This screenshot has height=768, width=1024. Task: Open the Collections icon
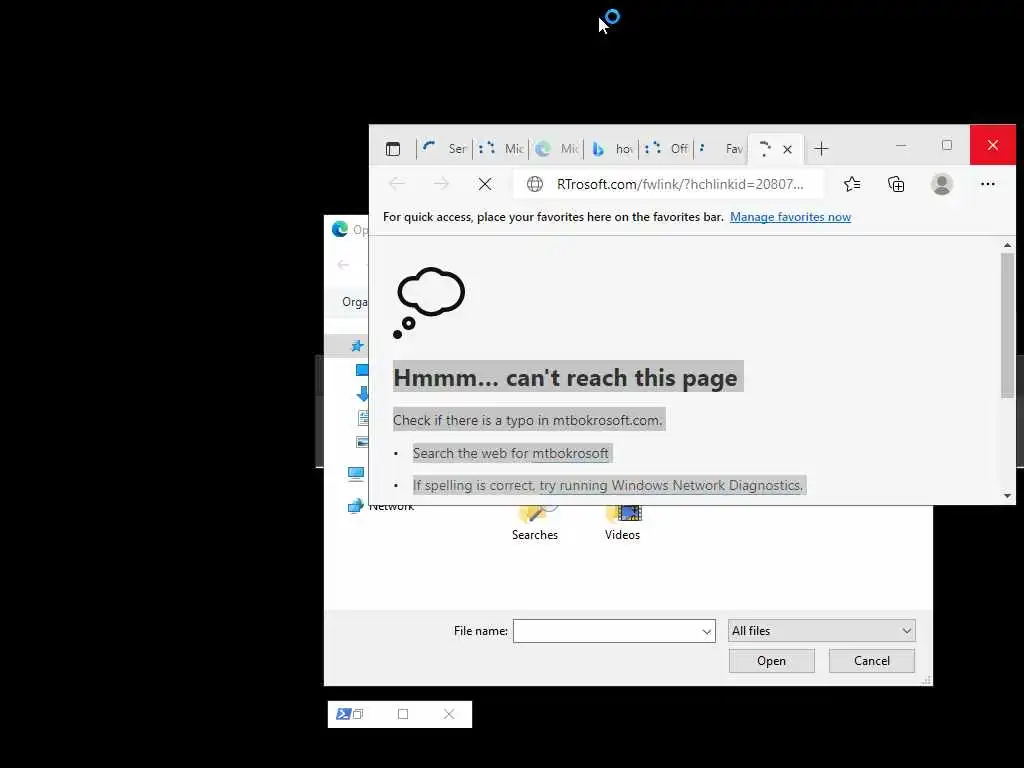point(896,184)
